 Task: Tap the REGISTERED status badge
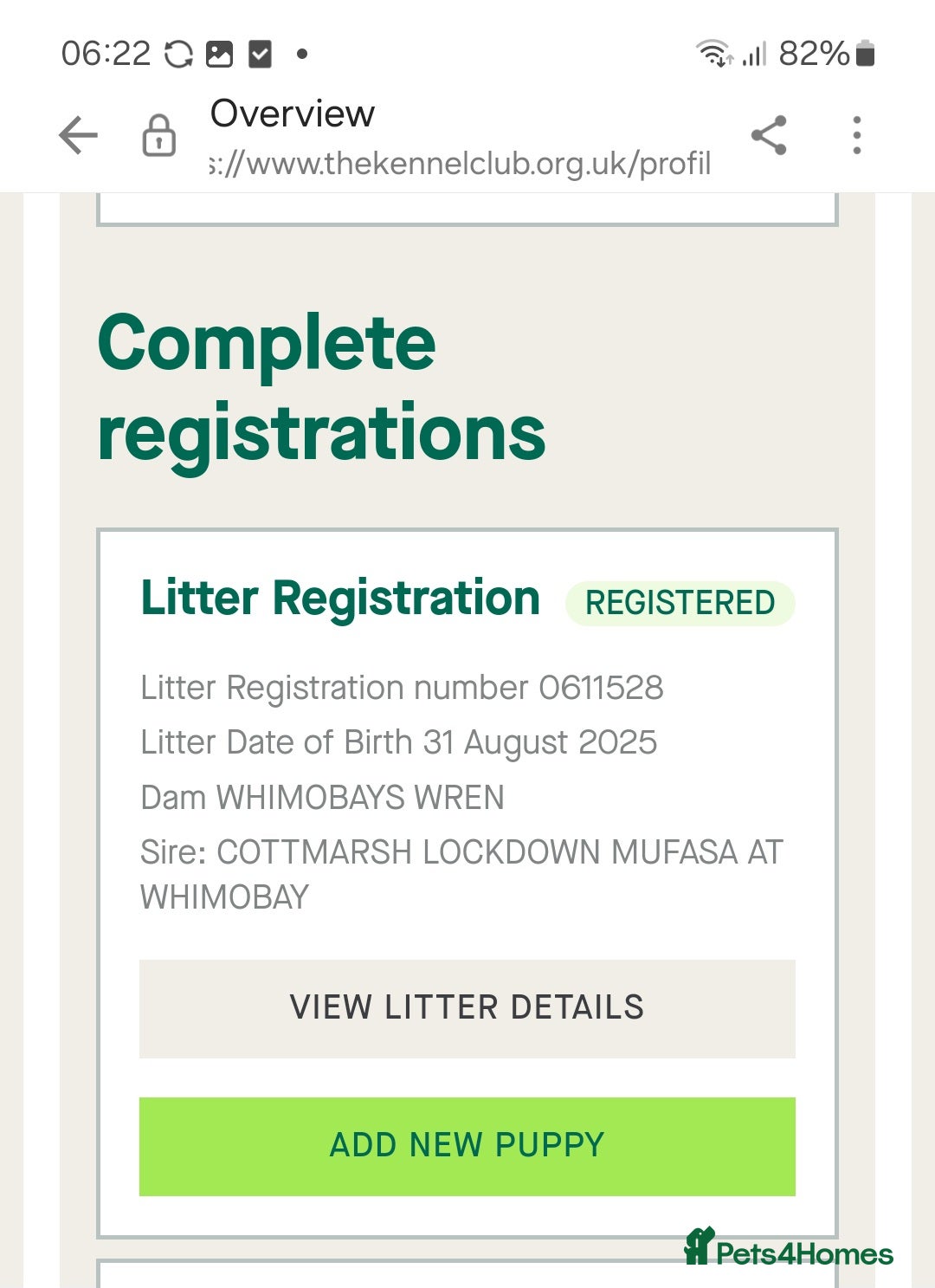[680, 603]
